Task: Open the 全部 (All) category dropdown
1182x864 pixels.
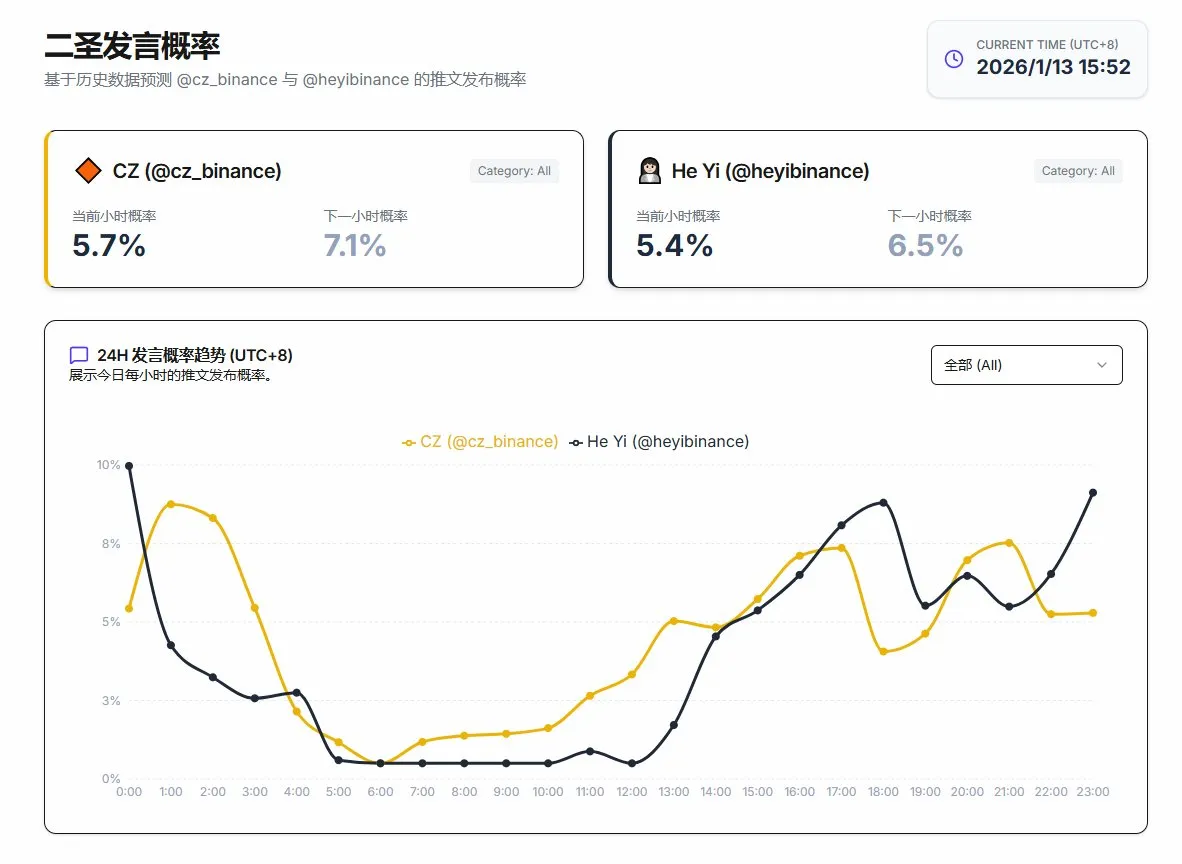Action: (1026, 365)
